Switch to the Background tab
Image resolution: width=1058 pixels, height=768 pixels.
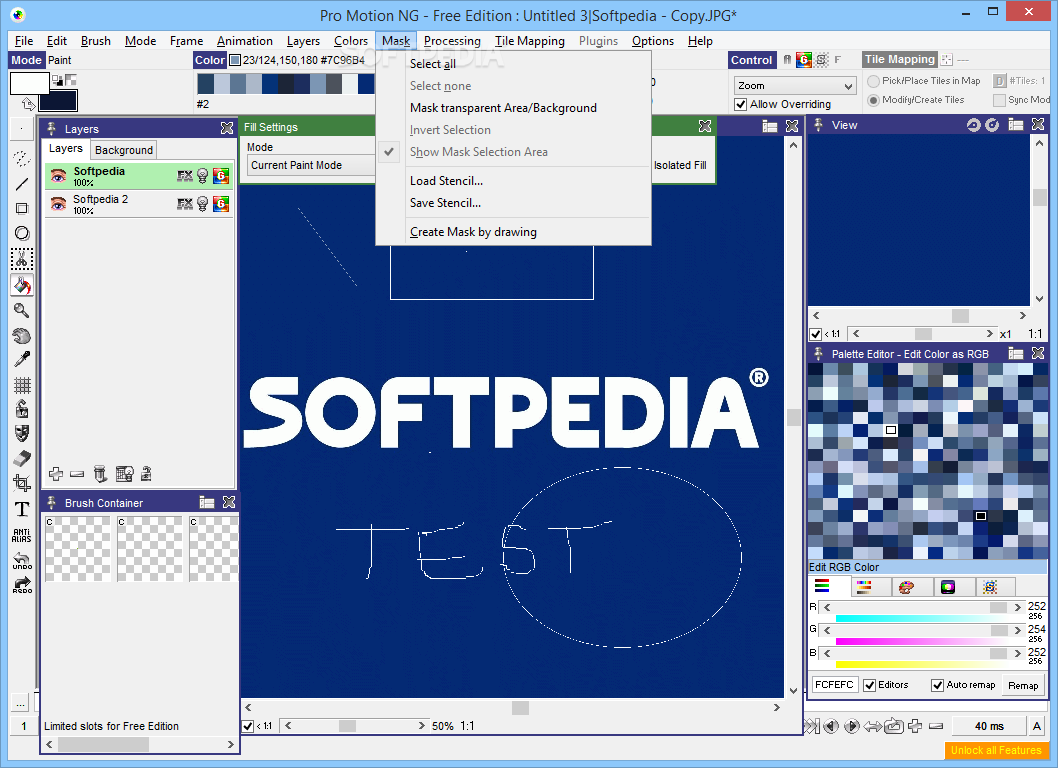[x=123, y=150]
